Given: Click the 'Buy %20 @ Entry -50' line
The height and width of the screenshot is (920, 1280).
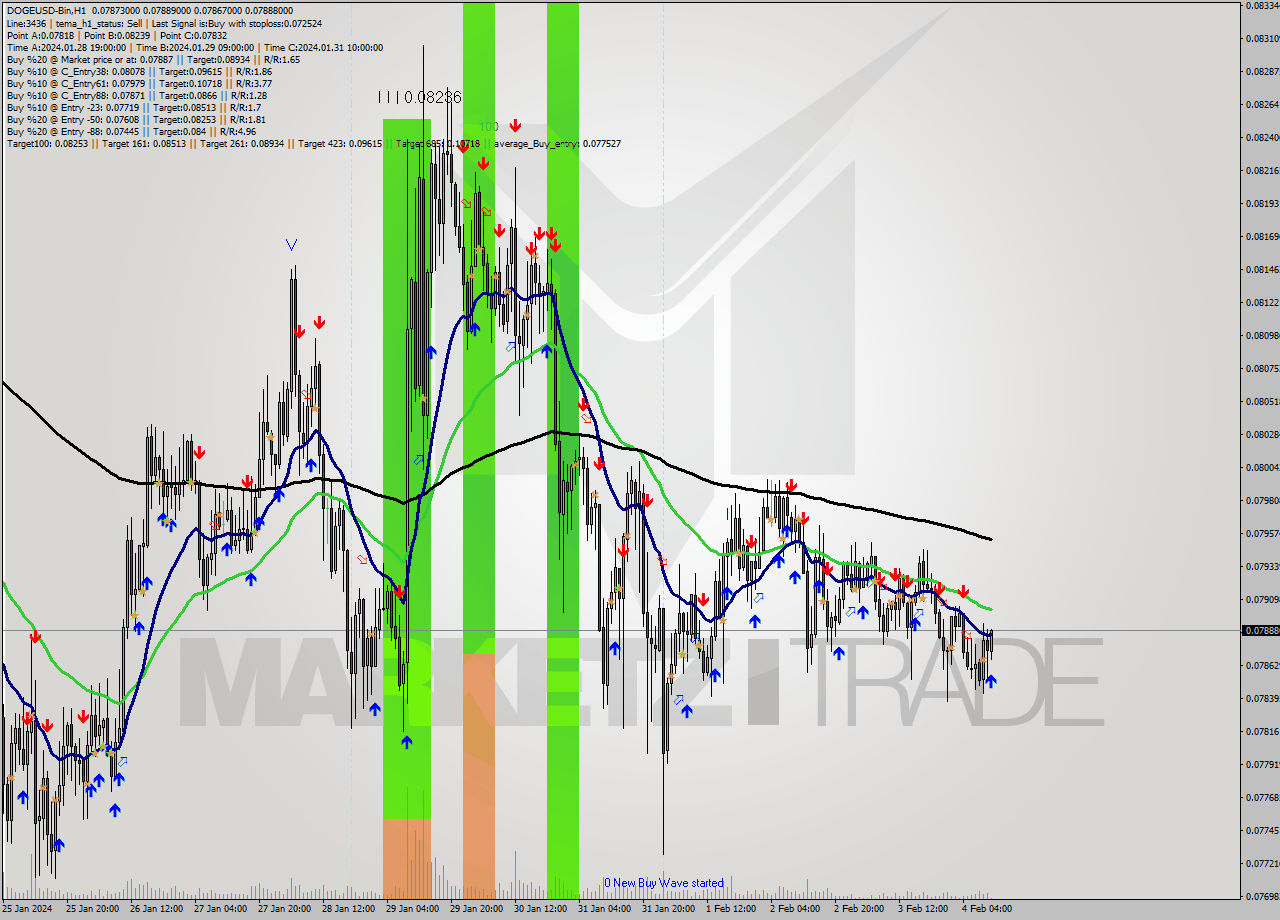Looking at the screenshot, I should click(x=135, y=119).
